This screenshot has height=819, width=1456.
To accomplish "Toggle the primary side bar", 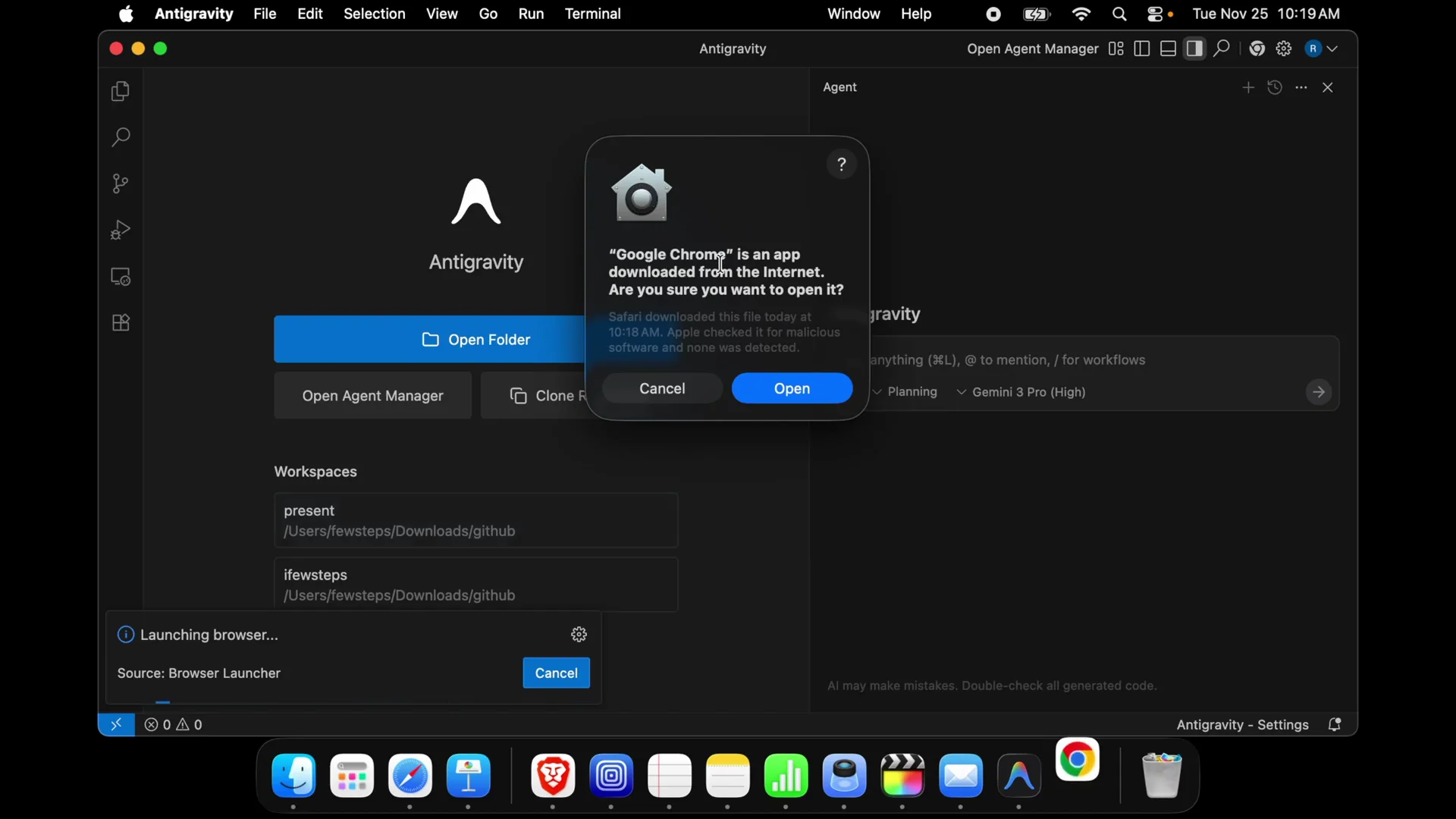I will click(x=1141, y=49).
